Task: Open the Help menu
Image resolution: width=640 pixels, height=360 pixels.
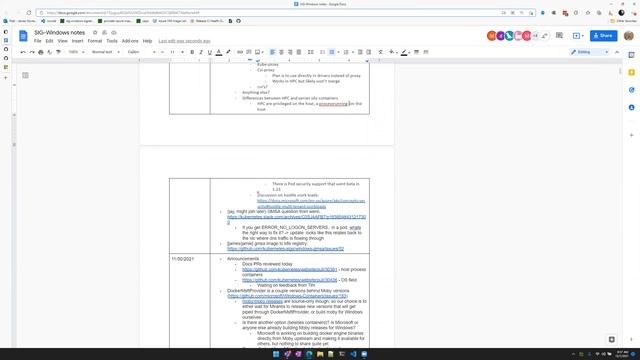Action: click(147, 41)
